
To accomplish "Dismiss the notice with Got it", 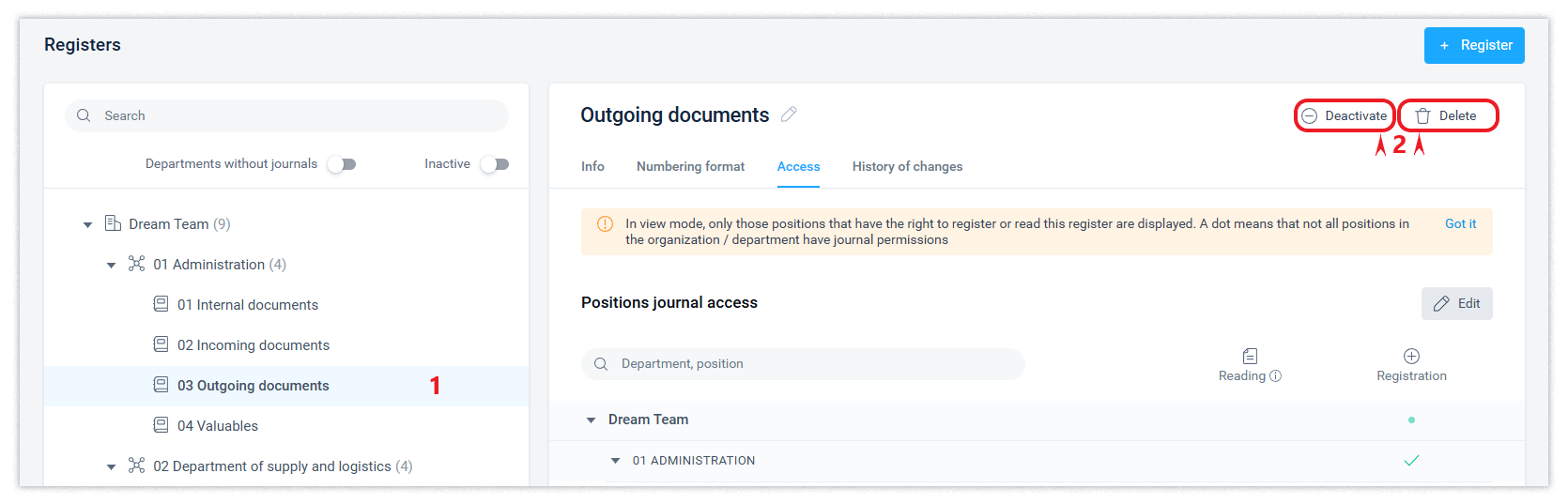I will [1460, 223].
